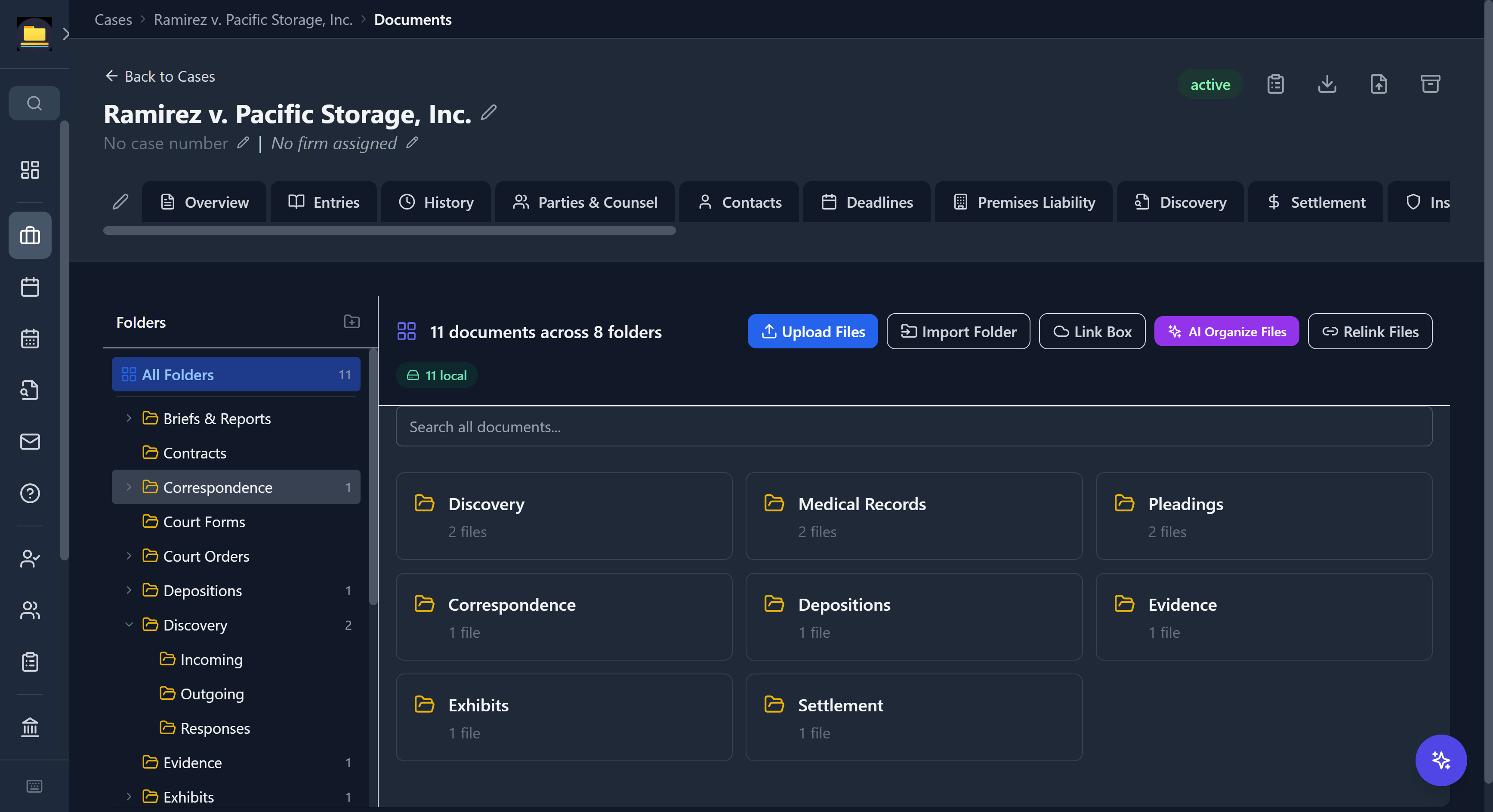
Task: Click the horizontal tab scrollbar
Action: click(x=389, y=231)
